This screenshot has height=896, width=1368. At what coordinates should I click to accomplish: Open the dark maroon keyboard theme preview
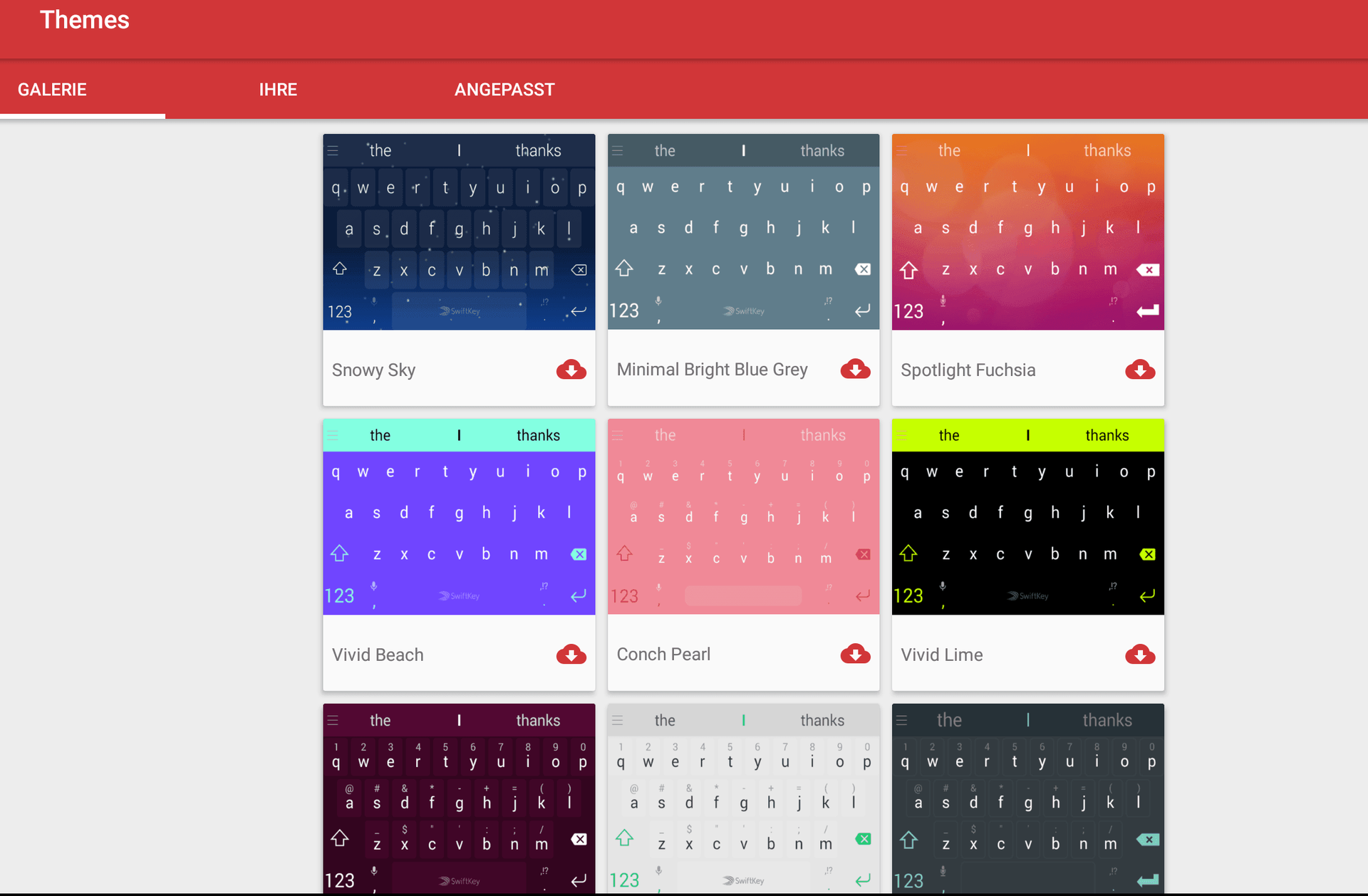(459, 798)
